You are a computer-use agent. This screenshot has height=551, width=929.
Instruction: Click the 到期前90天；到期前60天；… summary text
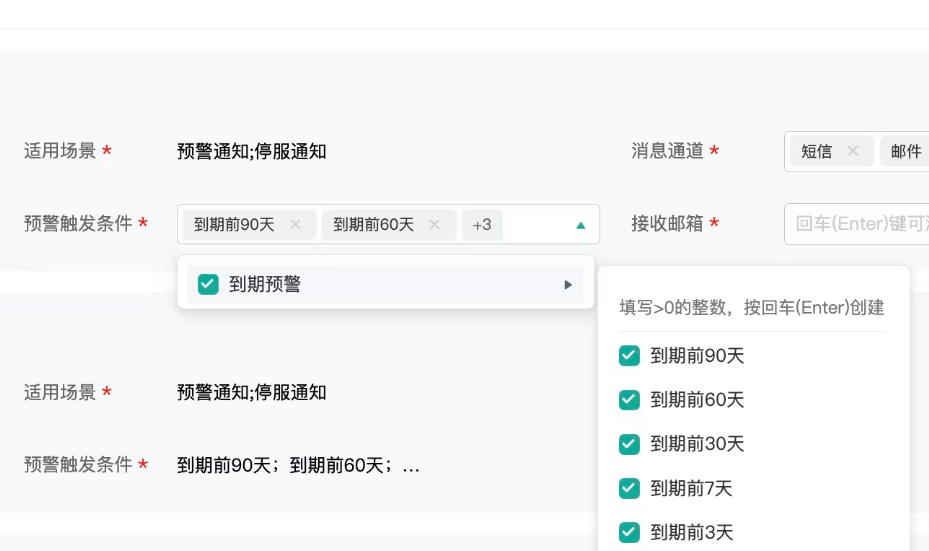point(298,465)
